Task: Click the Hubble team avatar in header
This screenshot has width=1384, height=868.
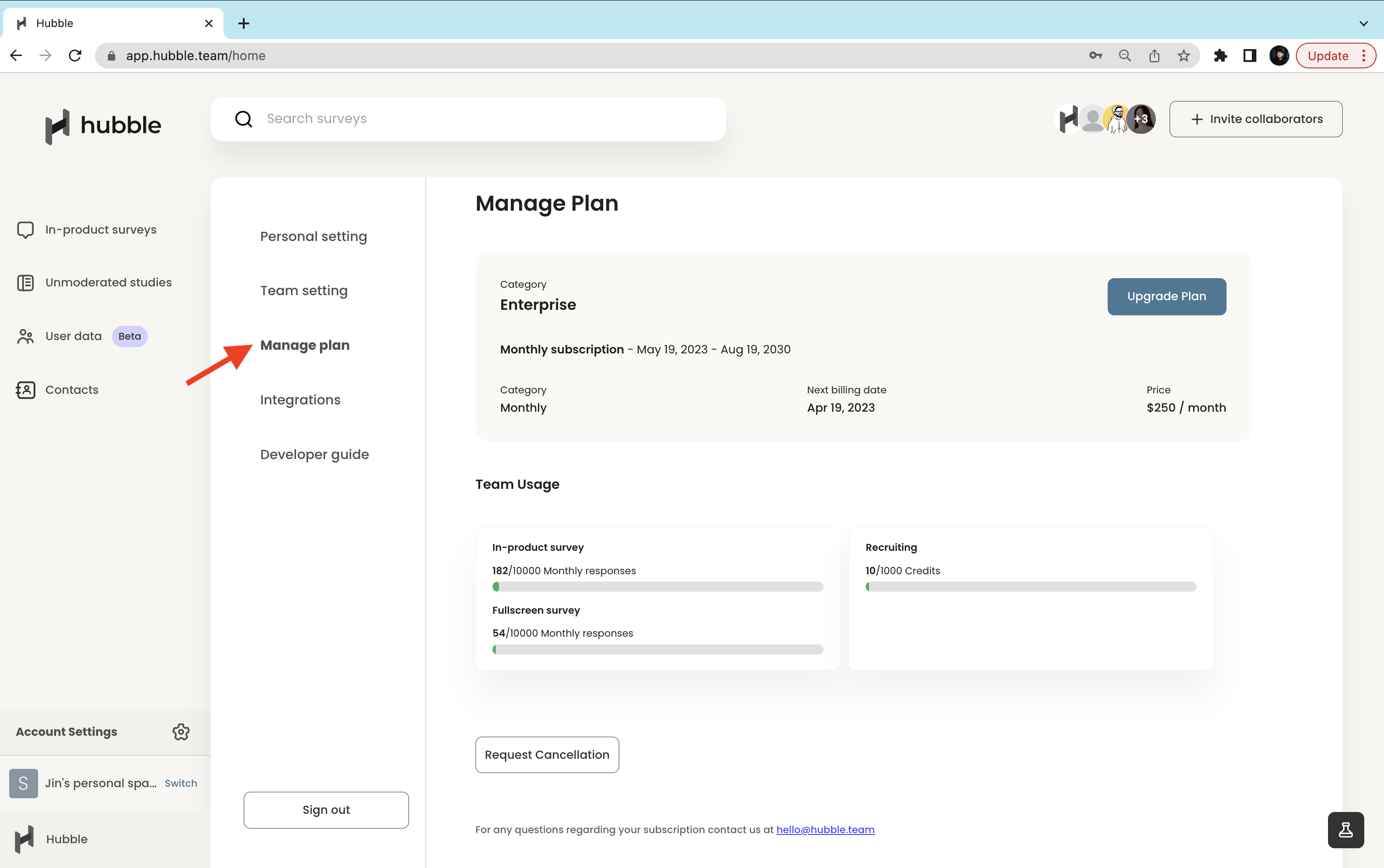Action: click(x=1068, y=119)
